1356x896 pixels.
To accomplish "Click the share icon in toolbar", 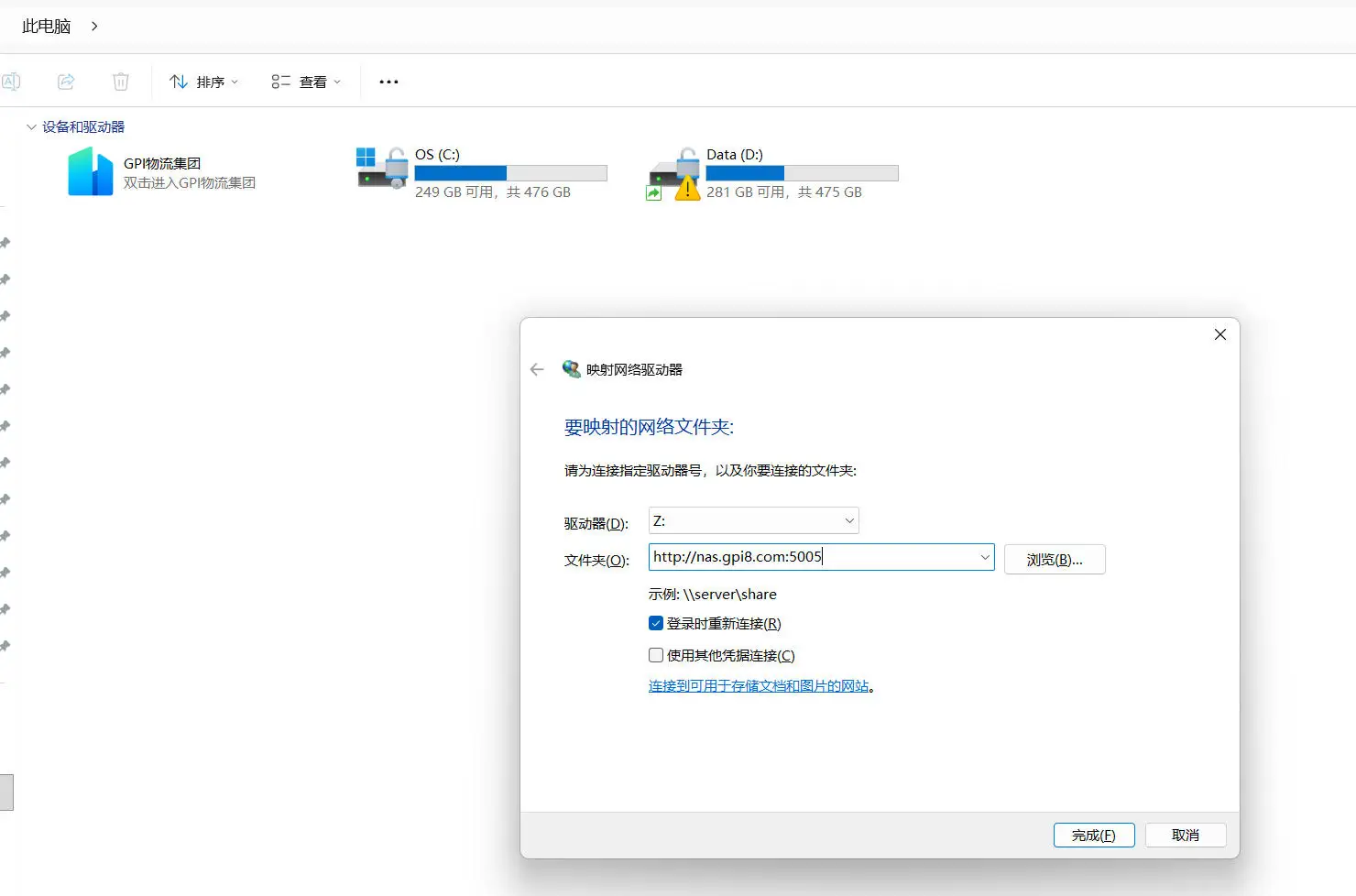I will 66,82.
